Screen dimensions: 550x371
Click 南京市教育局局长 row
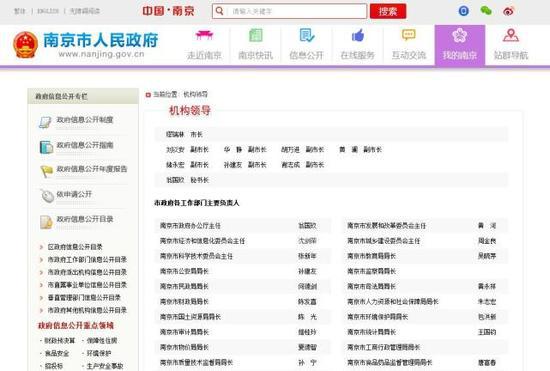tap(424, 256)
